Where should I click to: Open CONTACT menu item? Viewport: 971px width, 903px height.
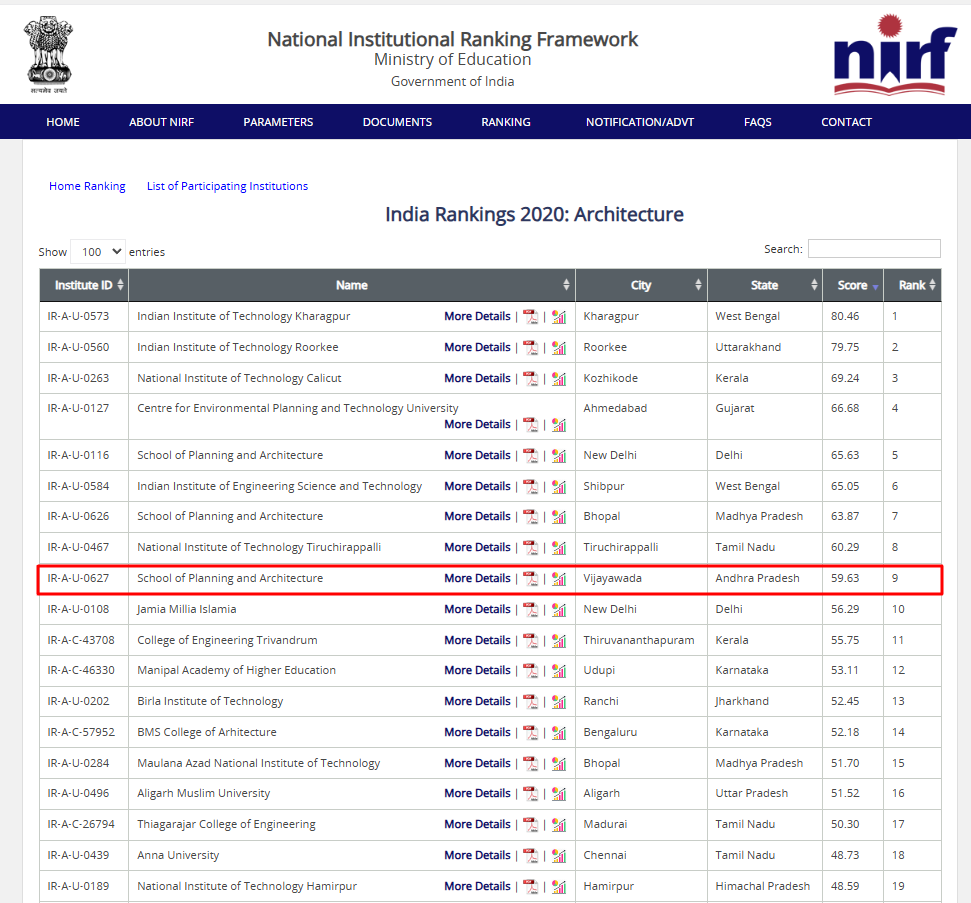pyautogui.click(x=846, y=122)
